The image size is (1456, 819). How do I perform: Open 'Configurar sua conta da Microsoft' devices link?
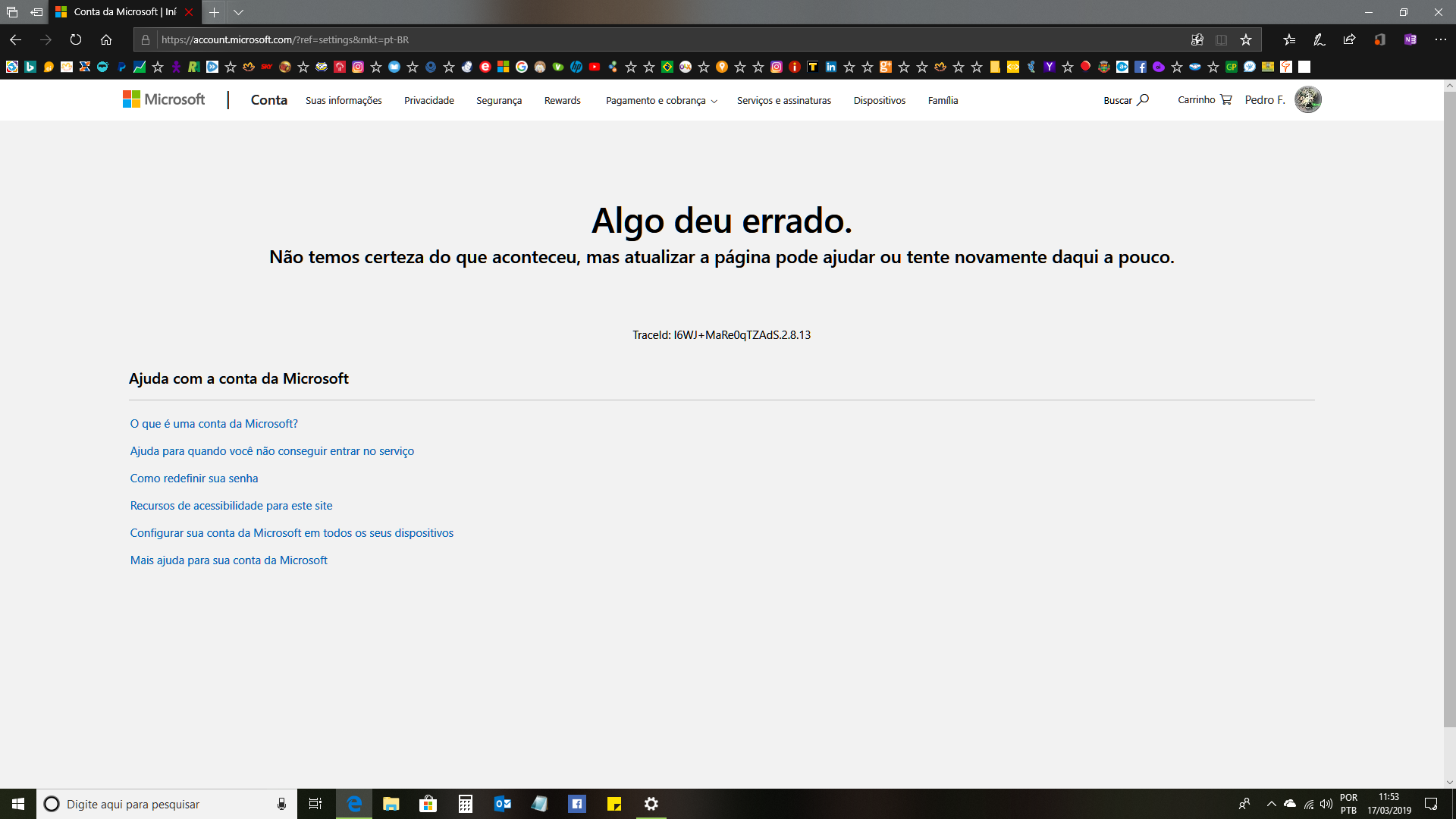(292, 533)
